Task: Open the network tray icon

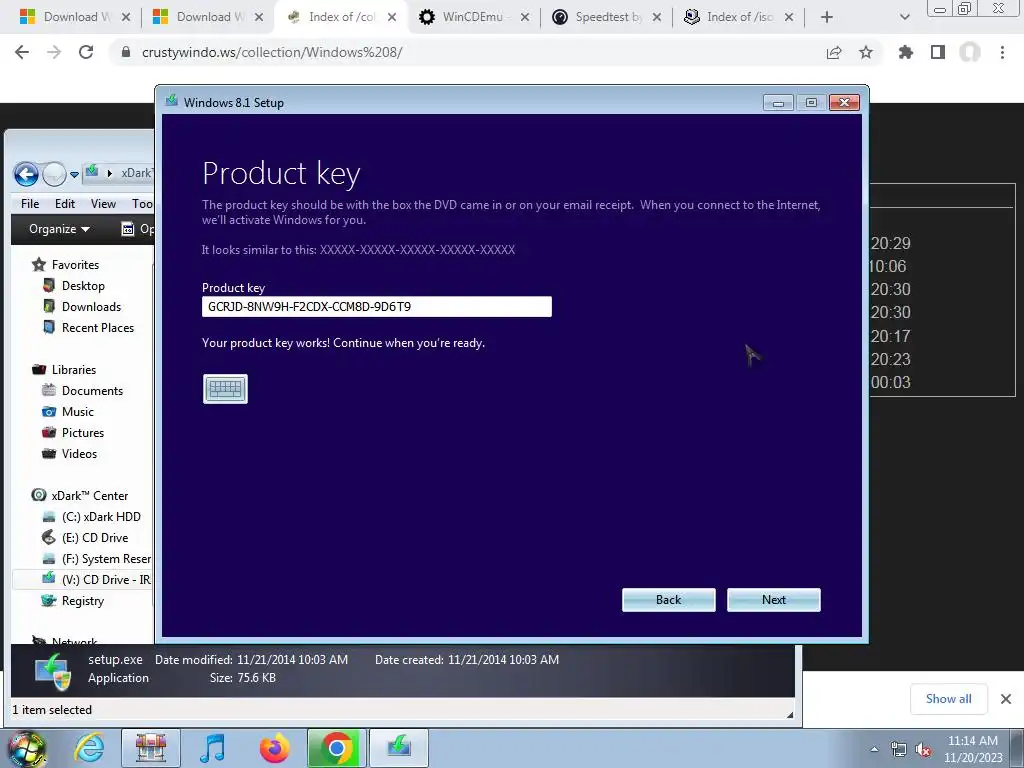Action: pos(899,750)
